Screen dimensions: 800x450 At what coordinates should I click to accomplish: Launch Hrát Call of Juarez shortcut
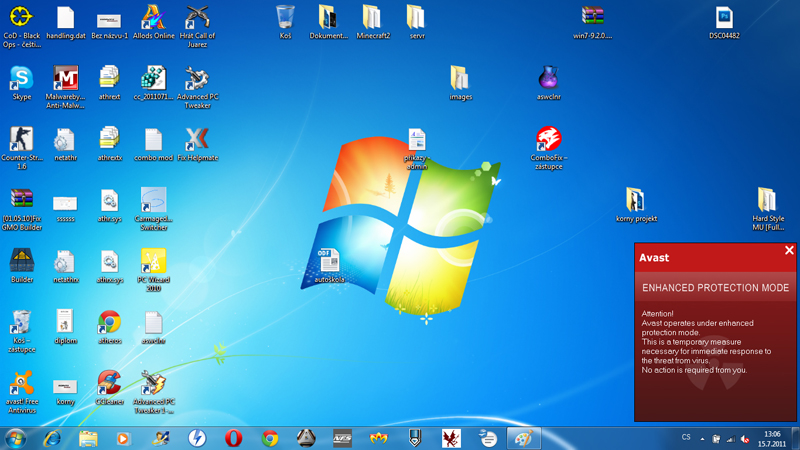[197, 17]
